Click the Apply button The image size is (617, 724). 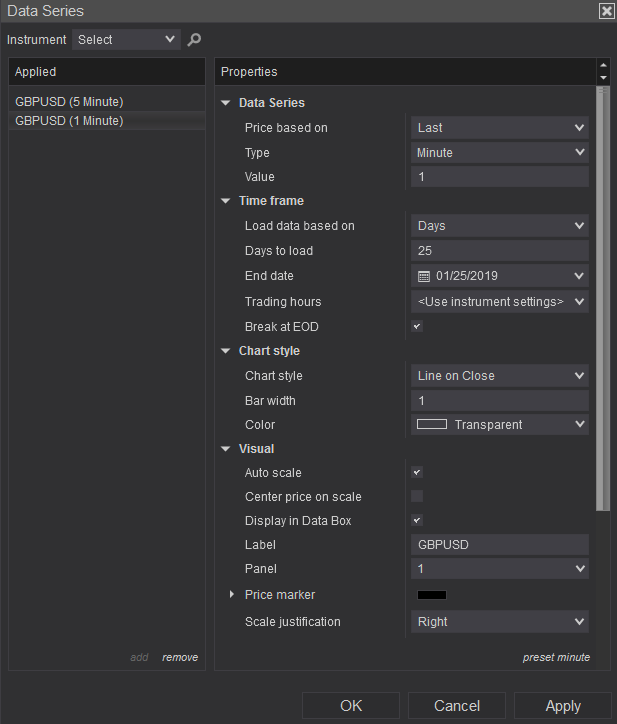pyautogui.click(x=563, y=706)
